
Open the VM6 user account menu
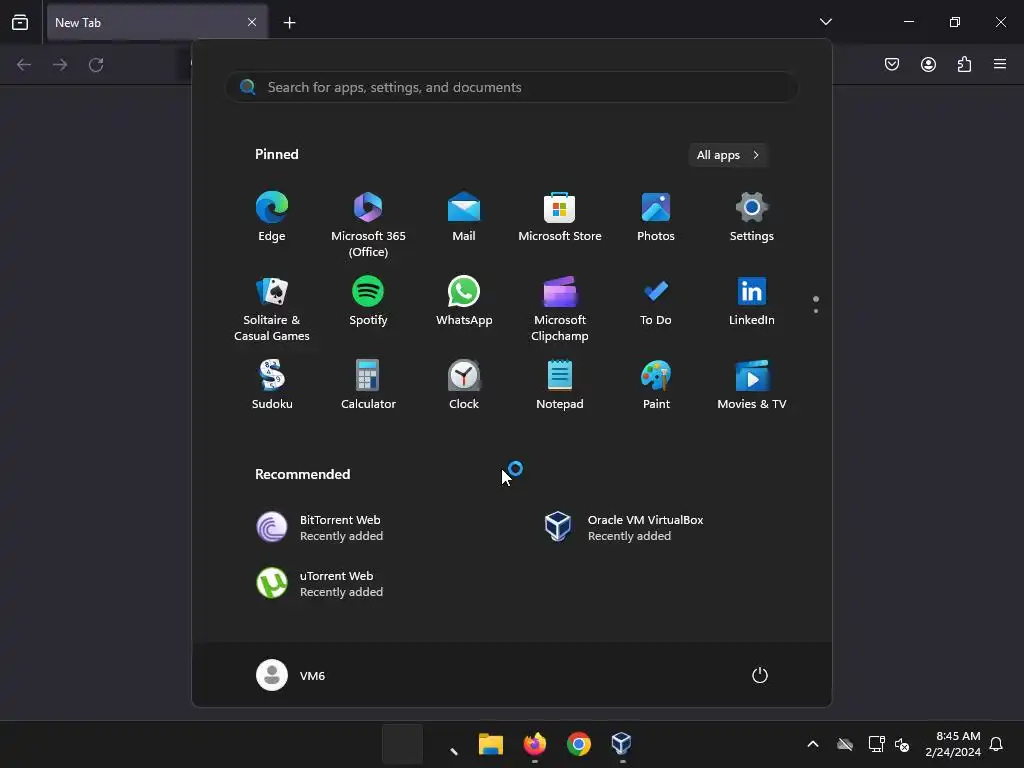click(x=291, y=675)
